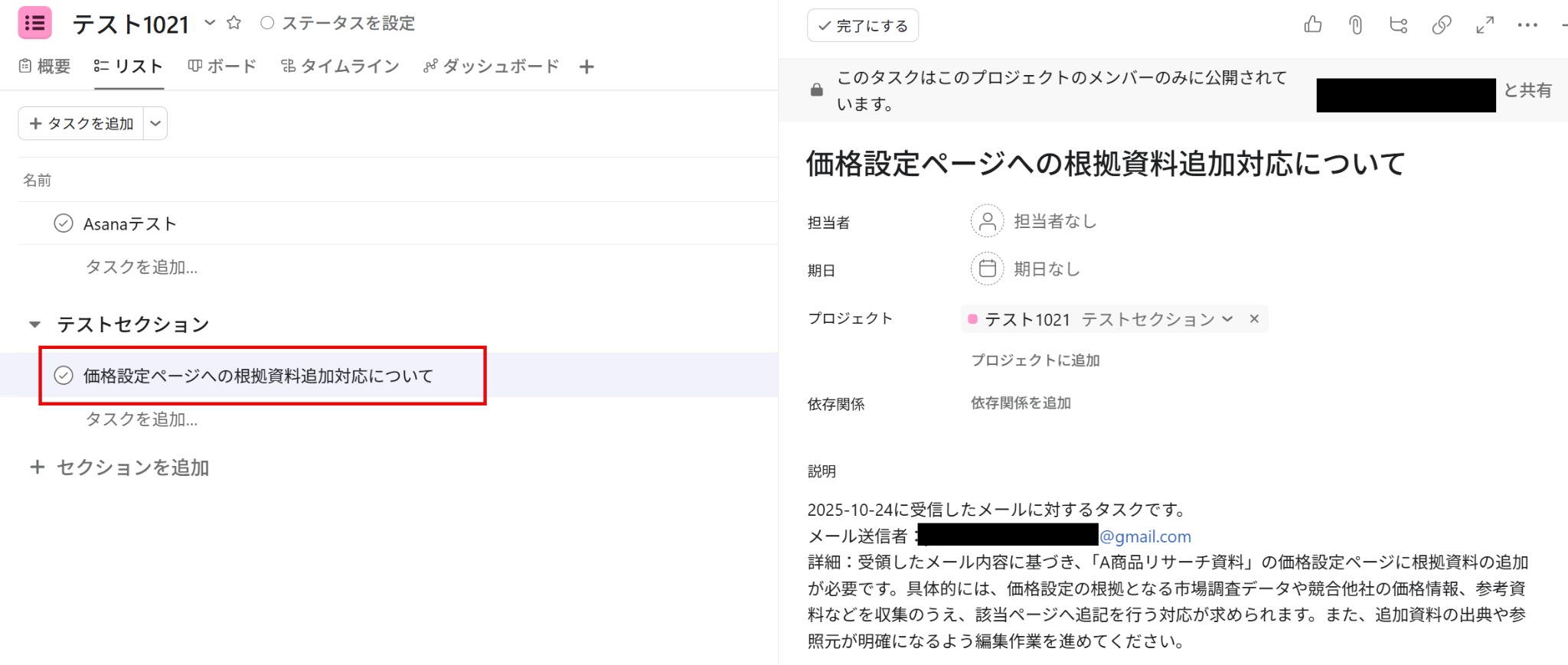Open the task's more actions menu
Image resolution: width=1568 pixels, height=665 pixels.
coord(1527,25)
